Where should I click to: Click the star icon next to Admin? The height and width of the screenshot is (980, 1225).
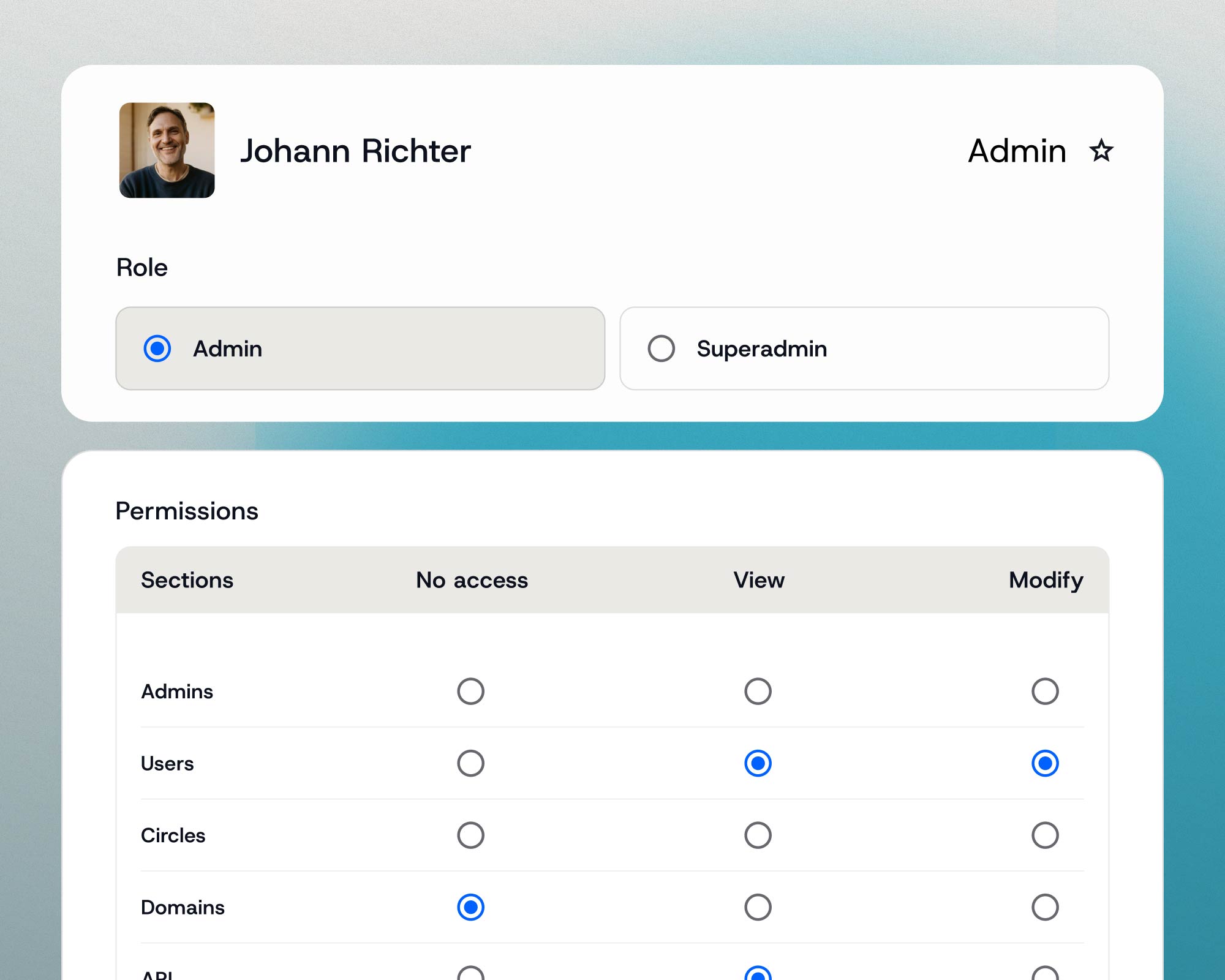pos(1101,151)
